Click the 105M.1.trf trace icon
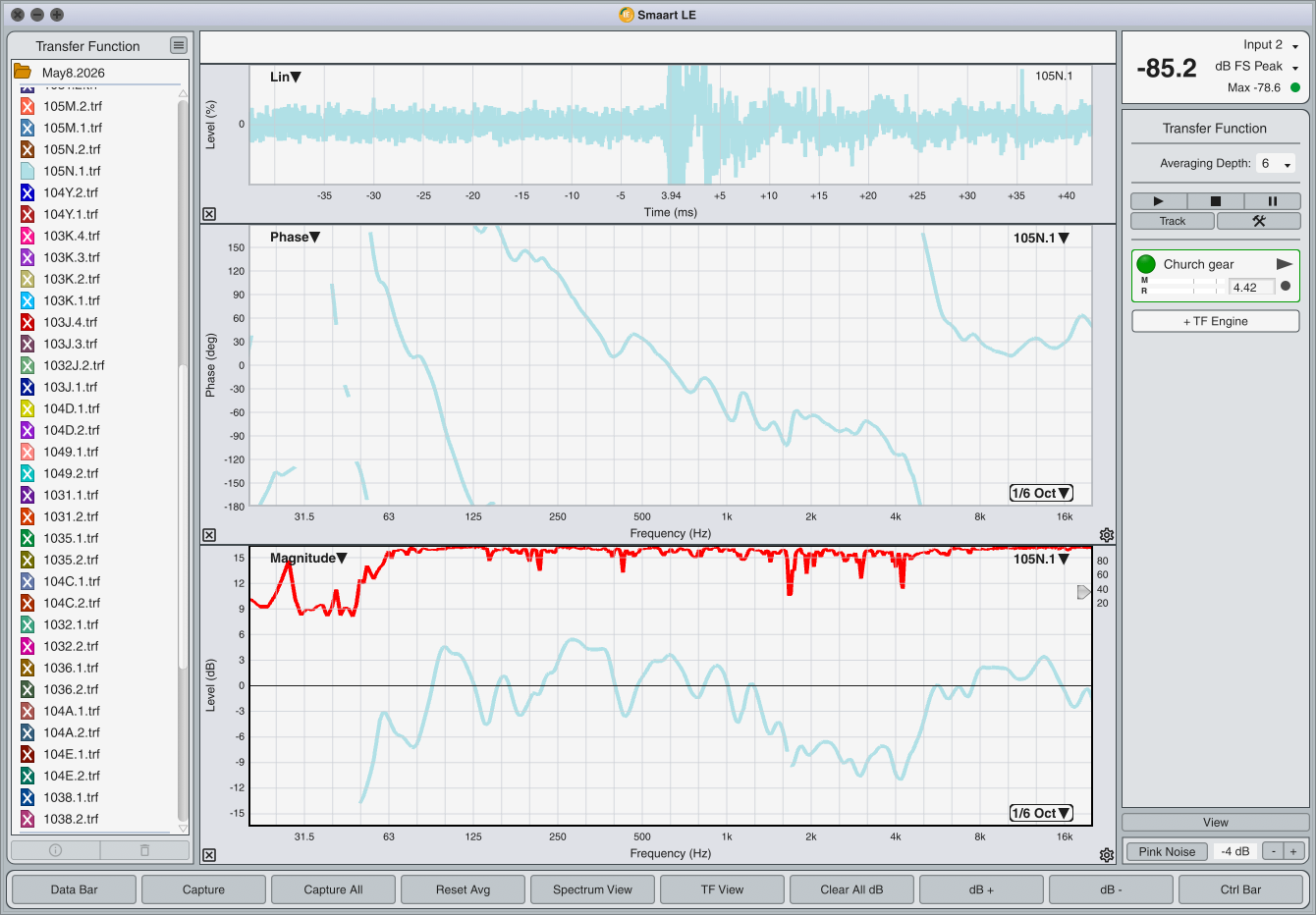The width and height of the screenshot is (1316, 915). (x=27, y=128)
